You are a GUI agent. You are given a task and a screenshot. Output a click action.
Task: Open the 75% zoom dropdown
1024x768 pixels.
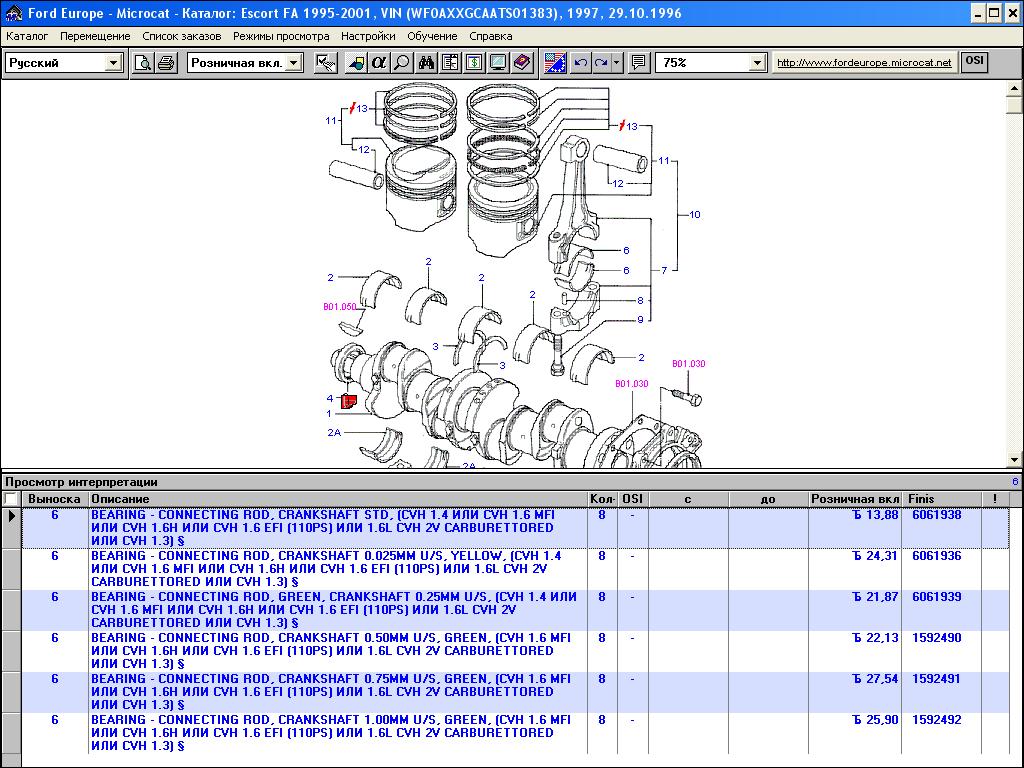tap(757, 63)
